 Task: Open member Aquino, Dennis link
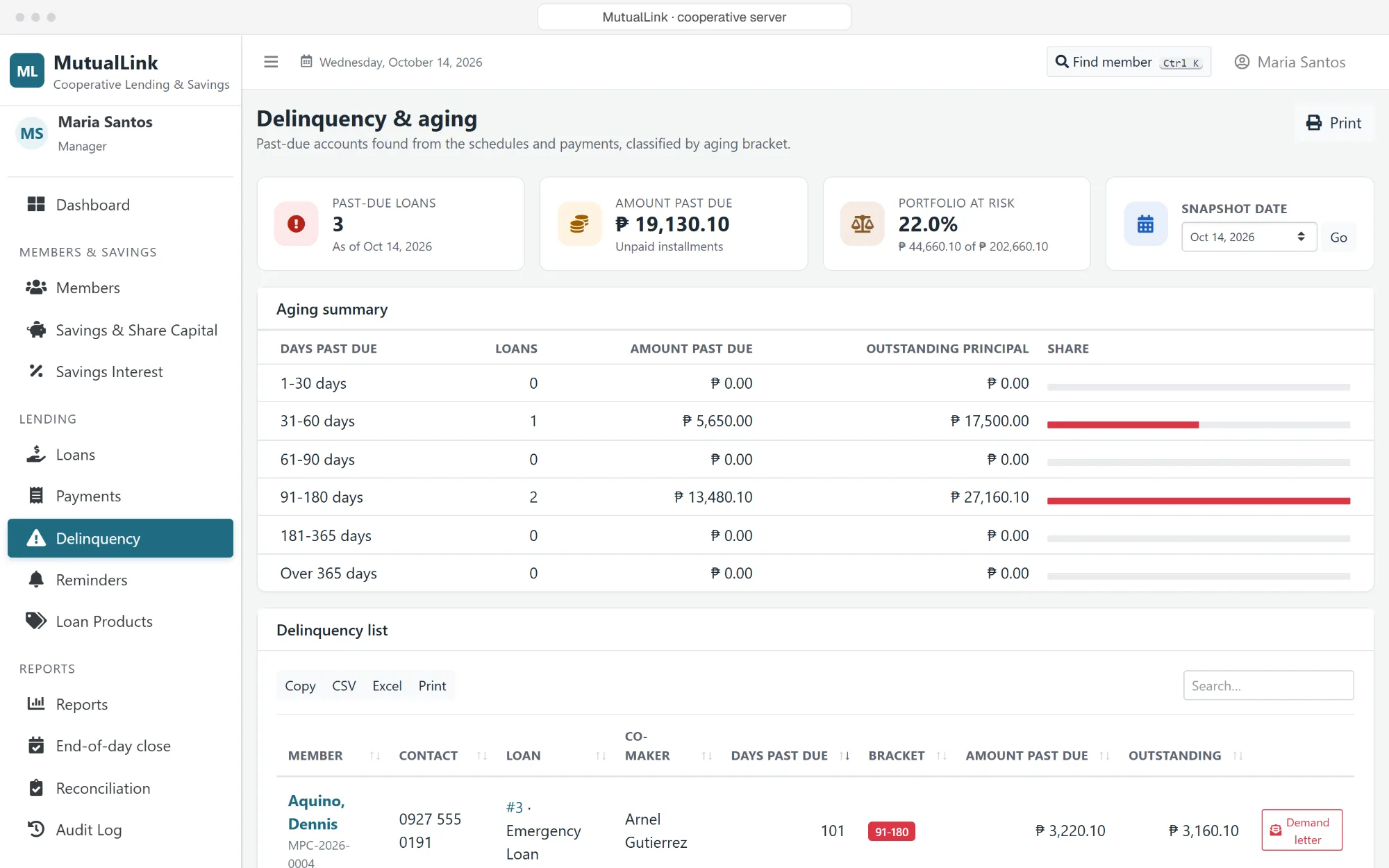click(316, 812)
